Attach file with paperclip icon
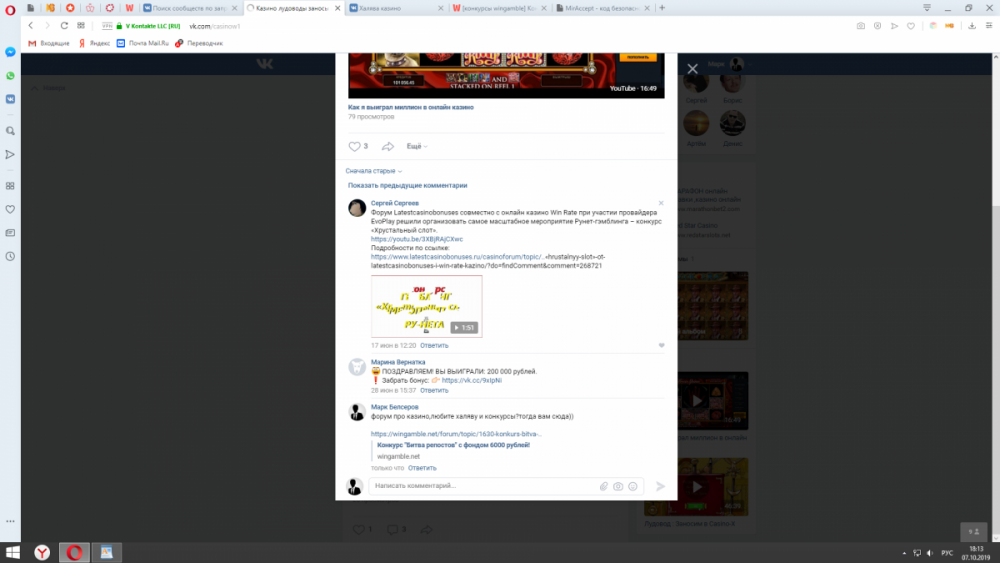 click(604, 486)
